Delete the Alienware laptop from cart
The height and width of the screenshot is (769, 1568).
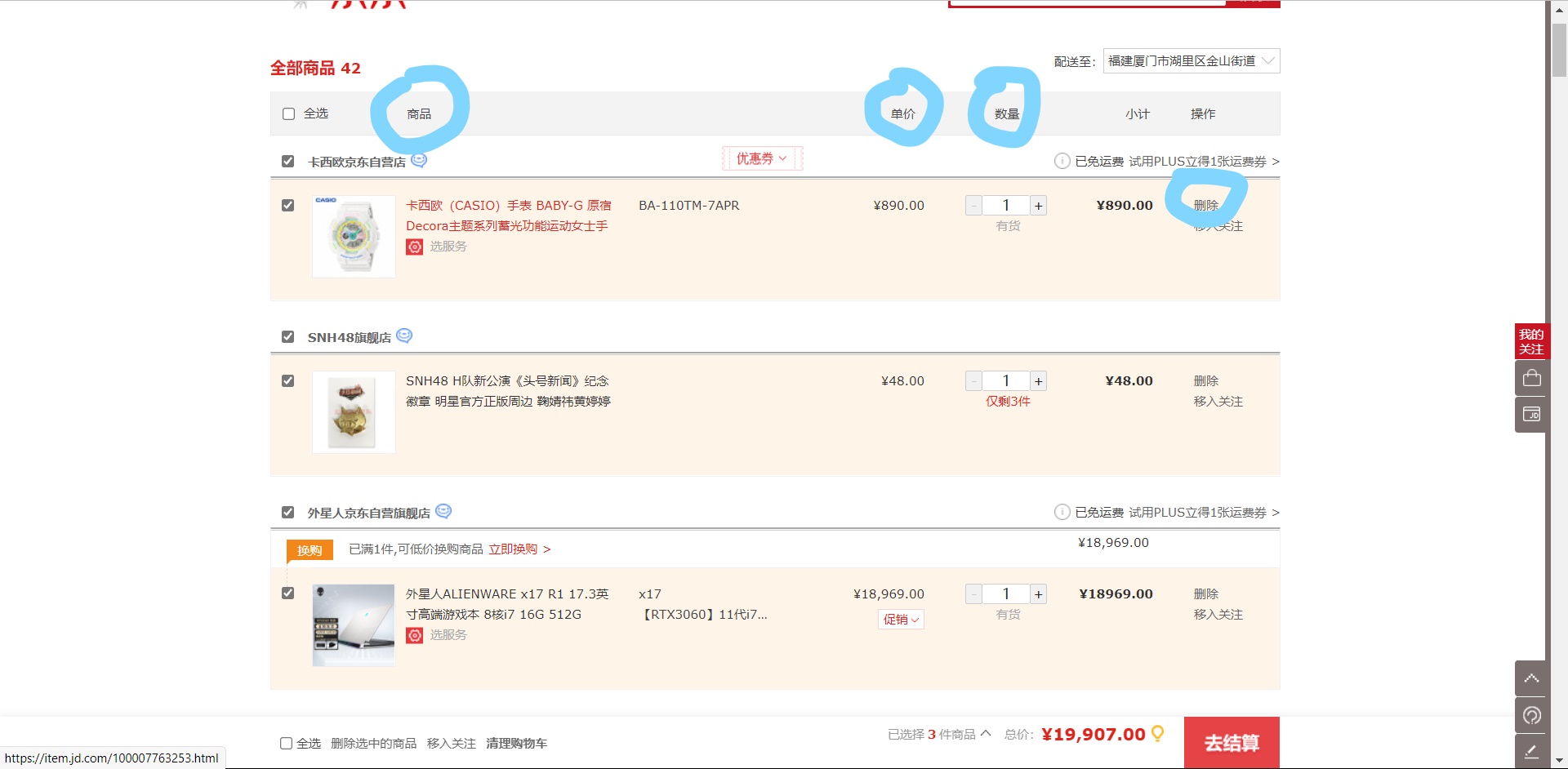pyautogui.click(x=1205, y=594)
